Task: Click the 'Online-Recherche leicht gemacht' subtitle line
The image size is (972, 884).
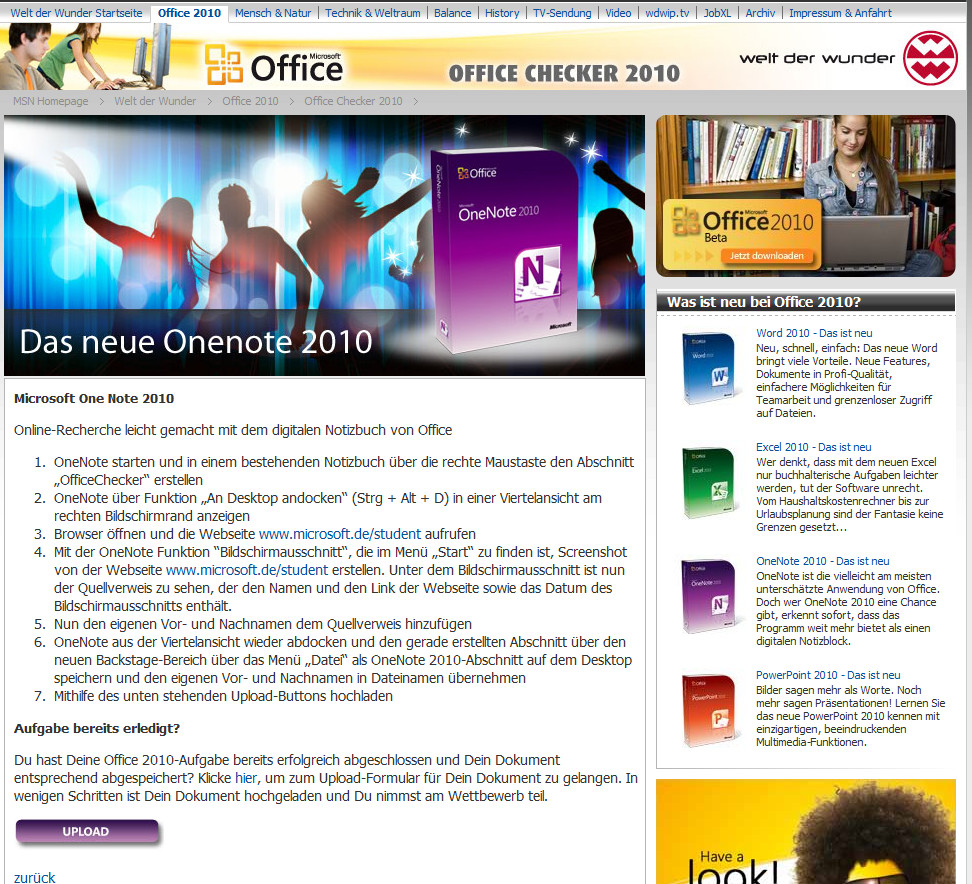Action: [x=233, y=430]
